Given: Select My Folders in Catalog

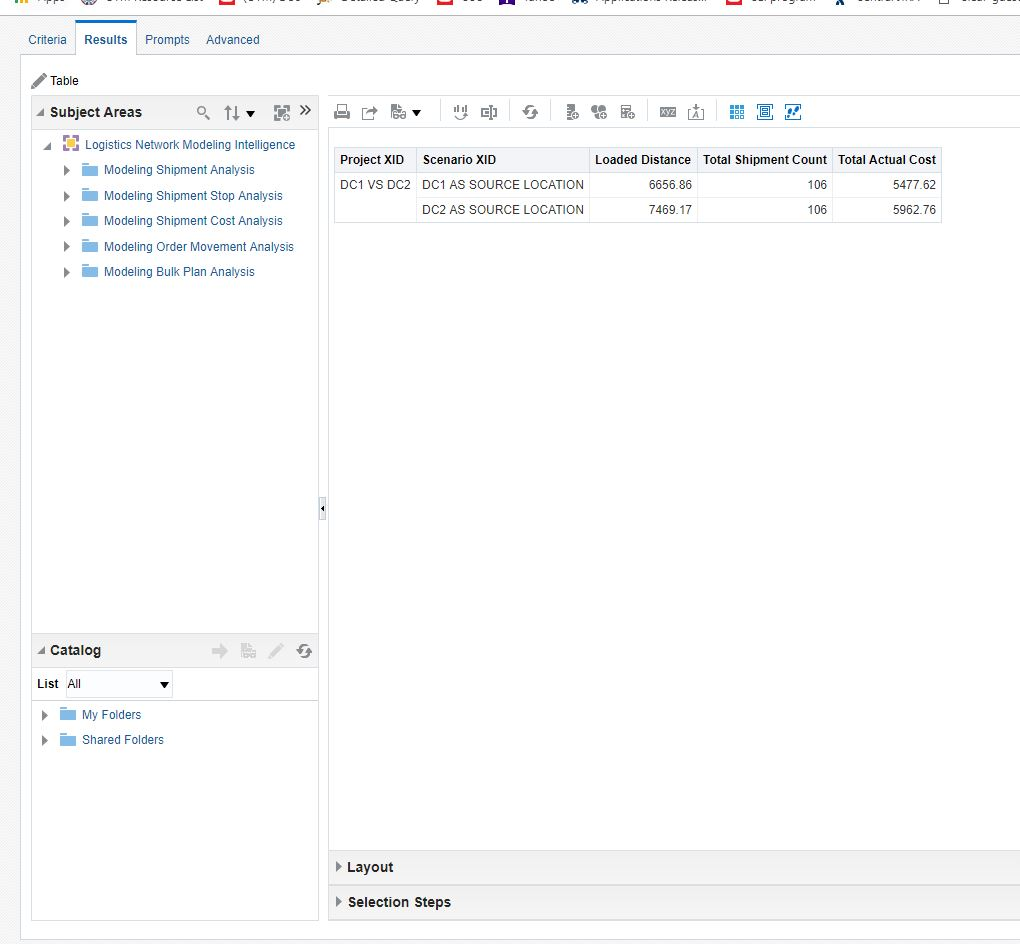Looking at the screenshot, I should pos(111,714).
